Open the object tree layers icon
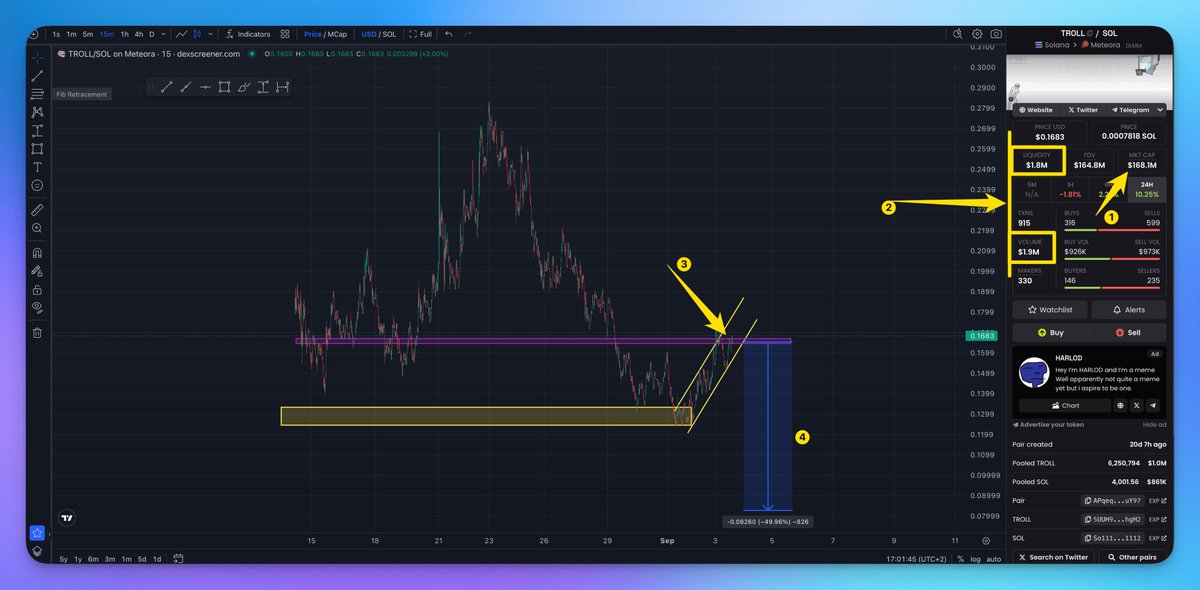The image size is (1200, 590). click(37, 550)
